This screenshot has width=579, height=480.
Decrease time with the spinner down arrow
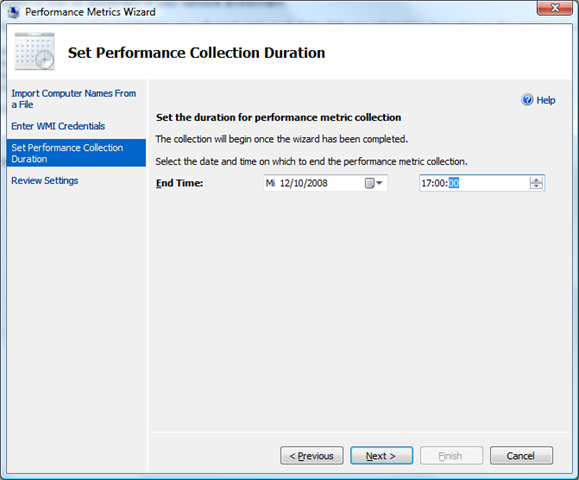click(536, 186)
